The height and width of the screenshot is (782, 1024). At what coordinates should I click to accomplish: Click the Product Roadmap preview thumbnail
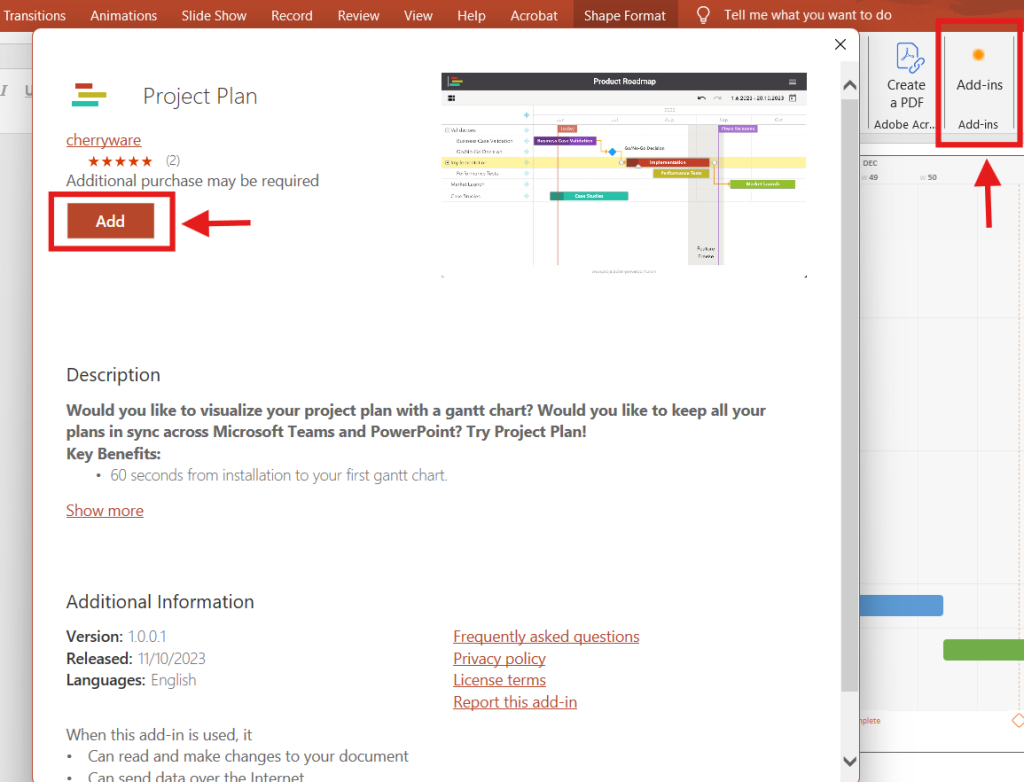624,175
